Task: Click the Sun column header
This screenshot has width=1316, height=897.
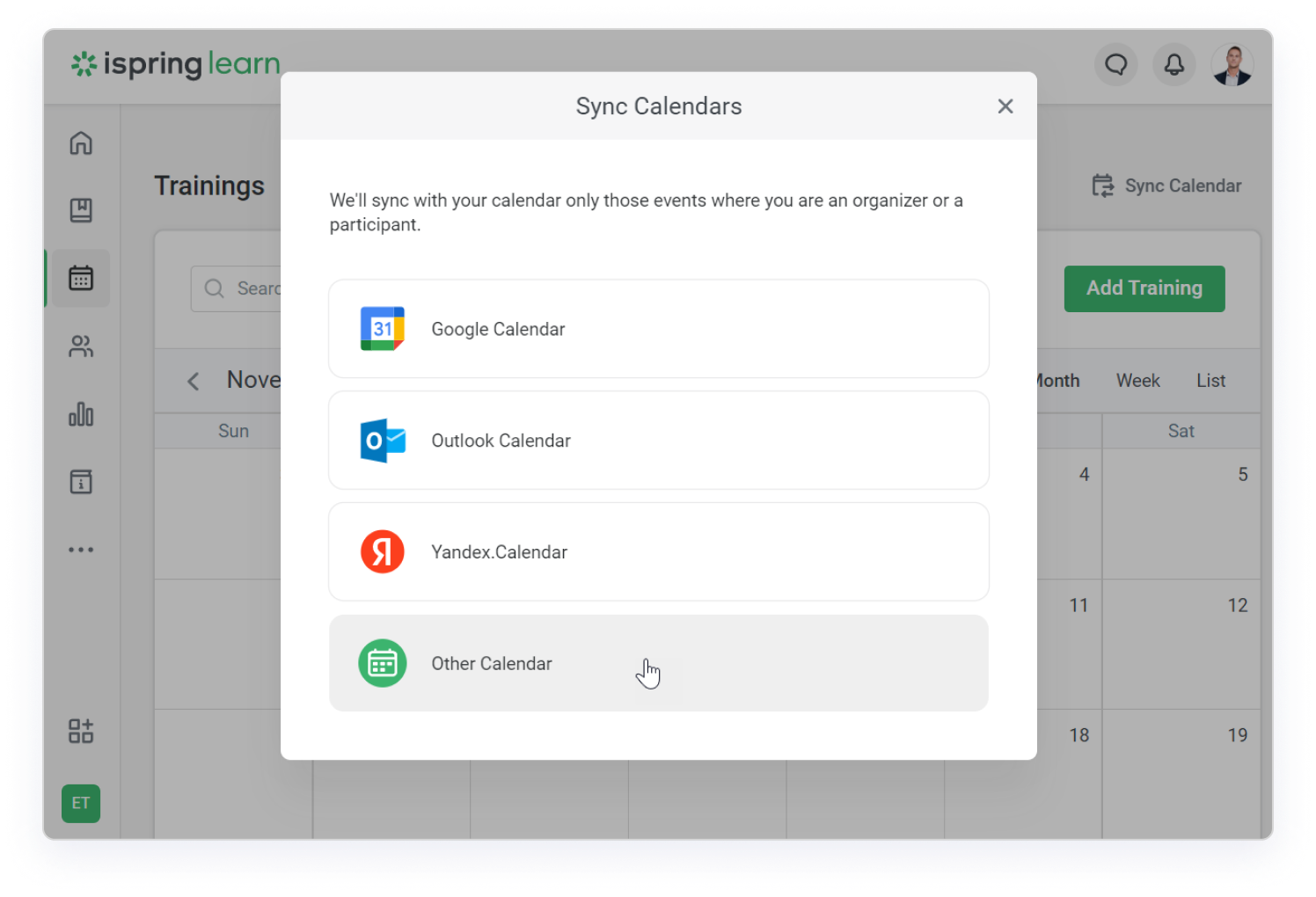Action: 234,431
